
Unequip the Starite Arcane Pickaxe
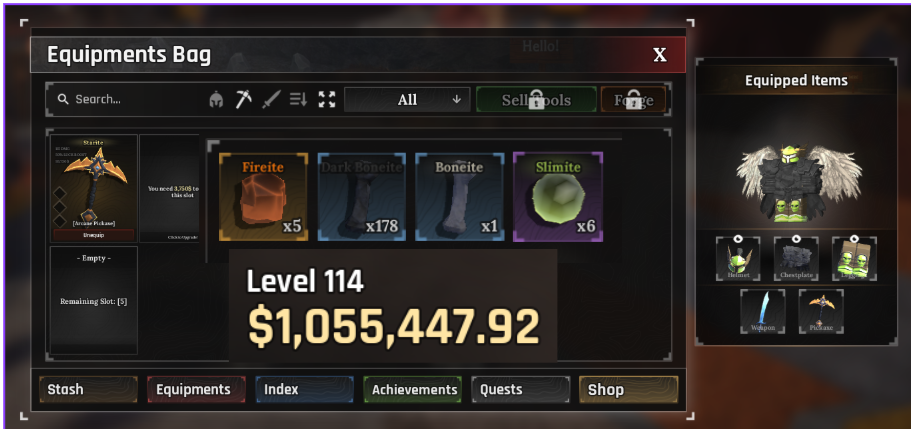coord(94,235)
